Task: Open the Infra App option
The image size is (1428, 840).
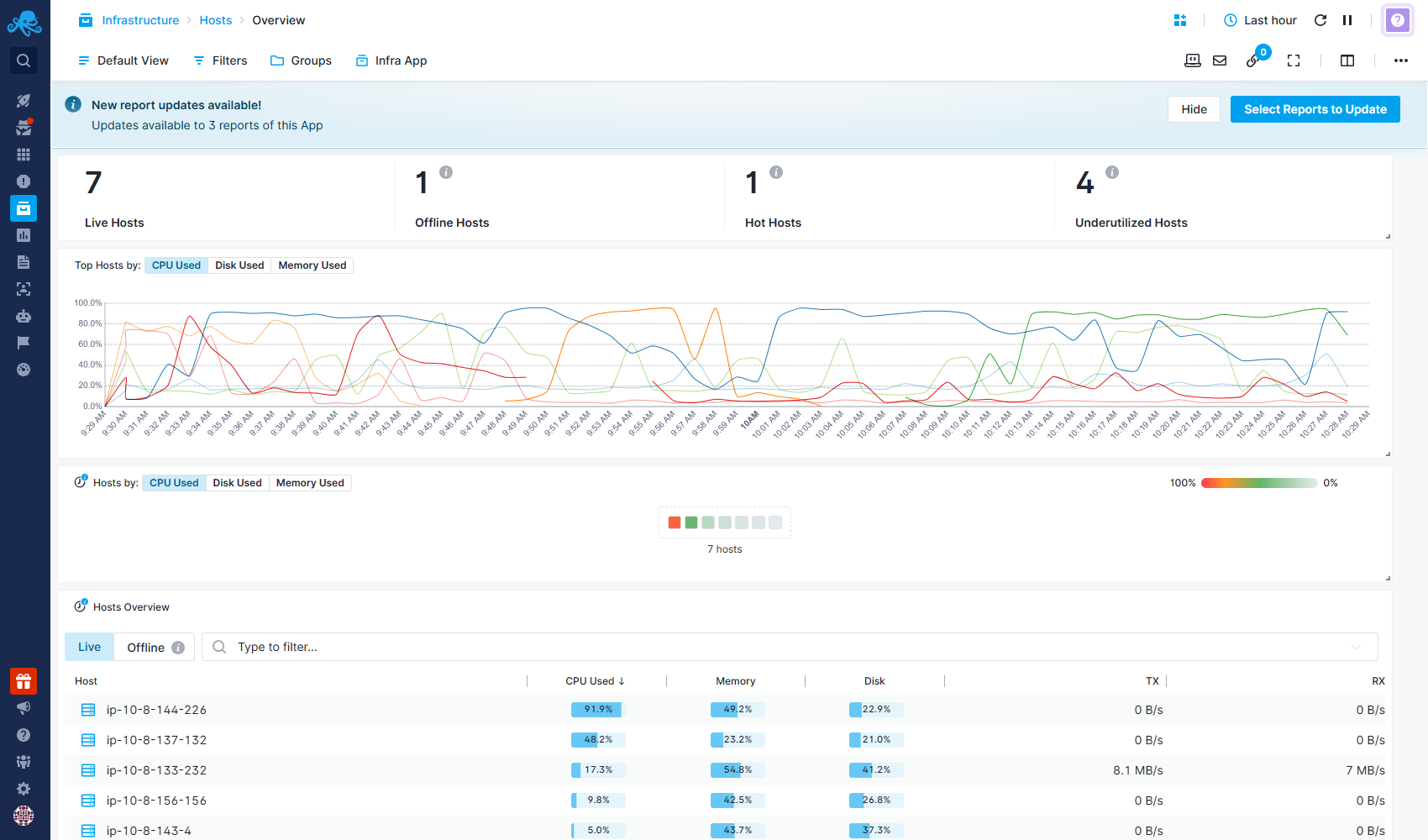Action: [391, 60]
